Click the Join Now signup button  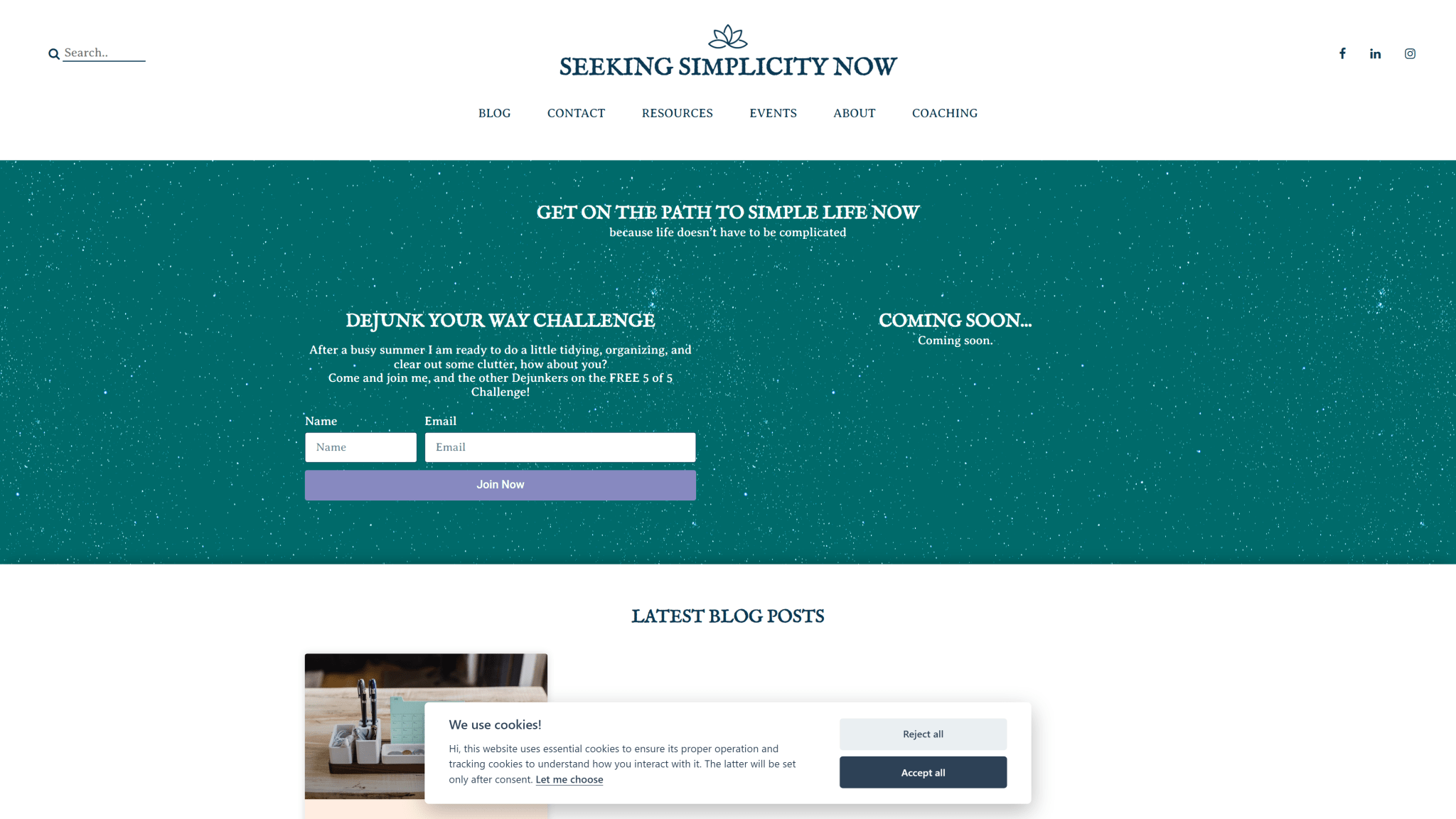click(x=500, y=485)
